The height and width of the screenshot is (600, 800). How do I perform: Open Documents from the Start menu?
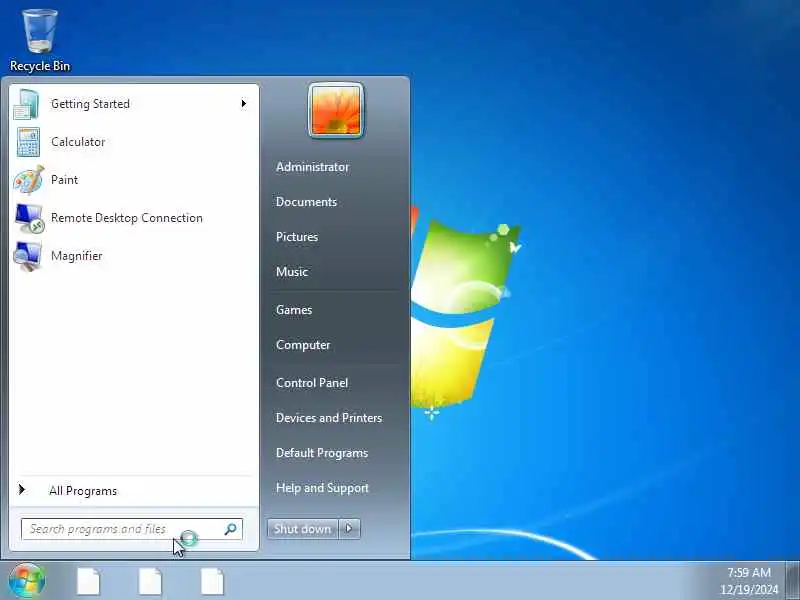[306, 202]
